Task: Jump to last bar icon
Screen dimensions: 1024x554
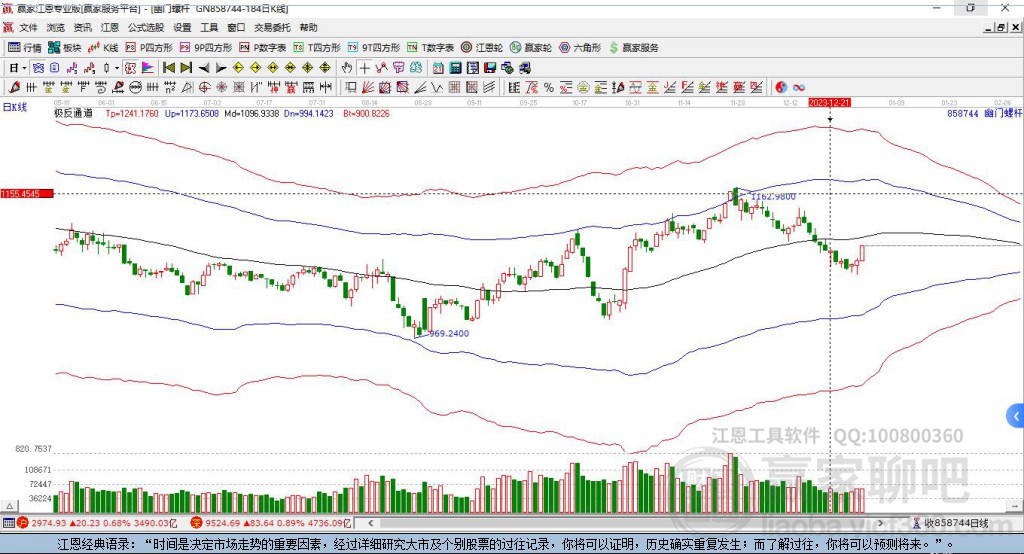Action: click(x=186, y=68)
